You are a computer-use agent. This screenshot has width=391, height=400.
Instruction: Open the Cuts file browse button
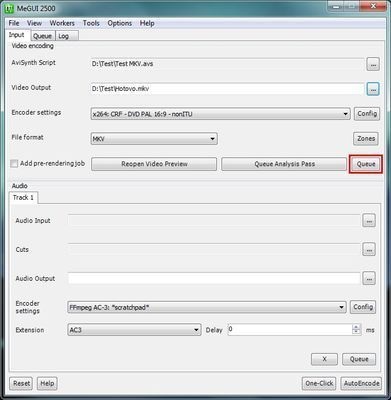[369, 249]
